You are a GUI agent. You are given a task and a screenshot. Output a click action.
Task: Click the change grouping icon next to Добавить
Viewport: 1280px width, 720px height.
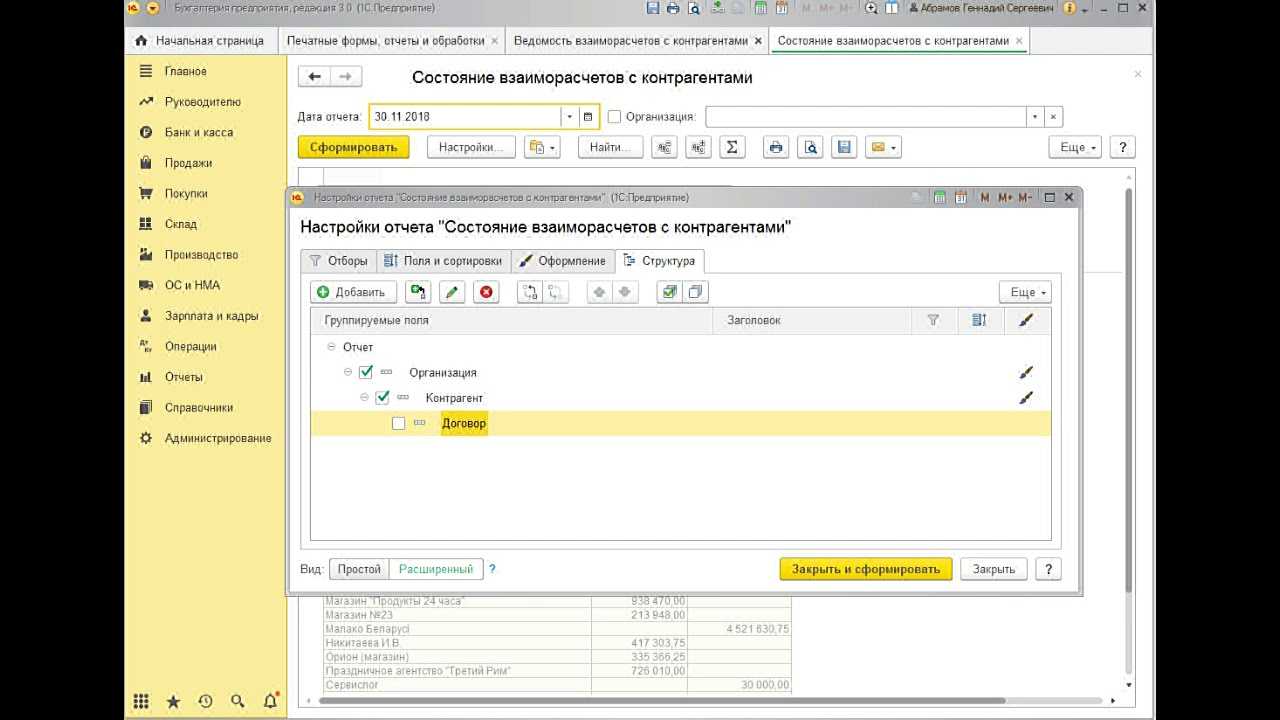tap(418, 292)
